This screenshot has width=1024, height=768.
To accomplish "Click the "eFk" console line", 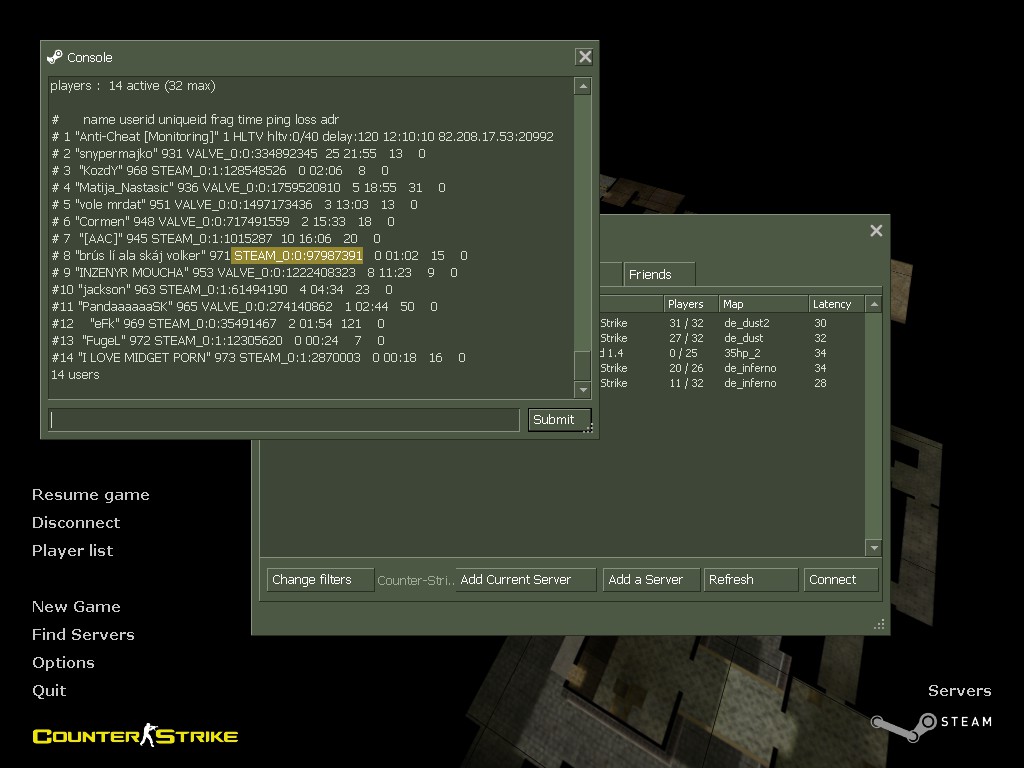I will coord(218,323).
